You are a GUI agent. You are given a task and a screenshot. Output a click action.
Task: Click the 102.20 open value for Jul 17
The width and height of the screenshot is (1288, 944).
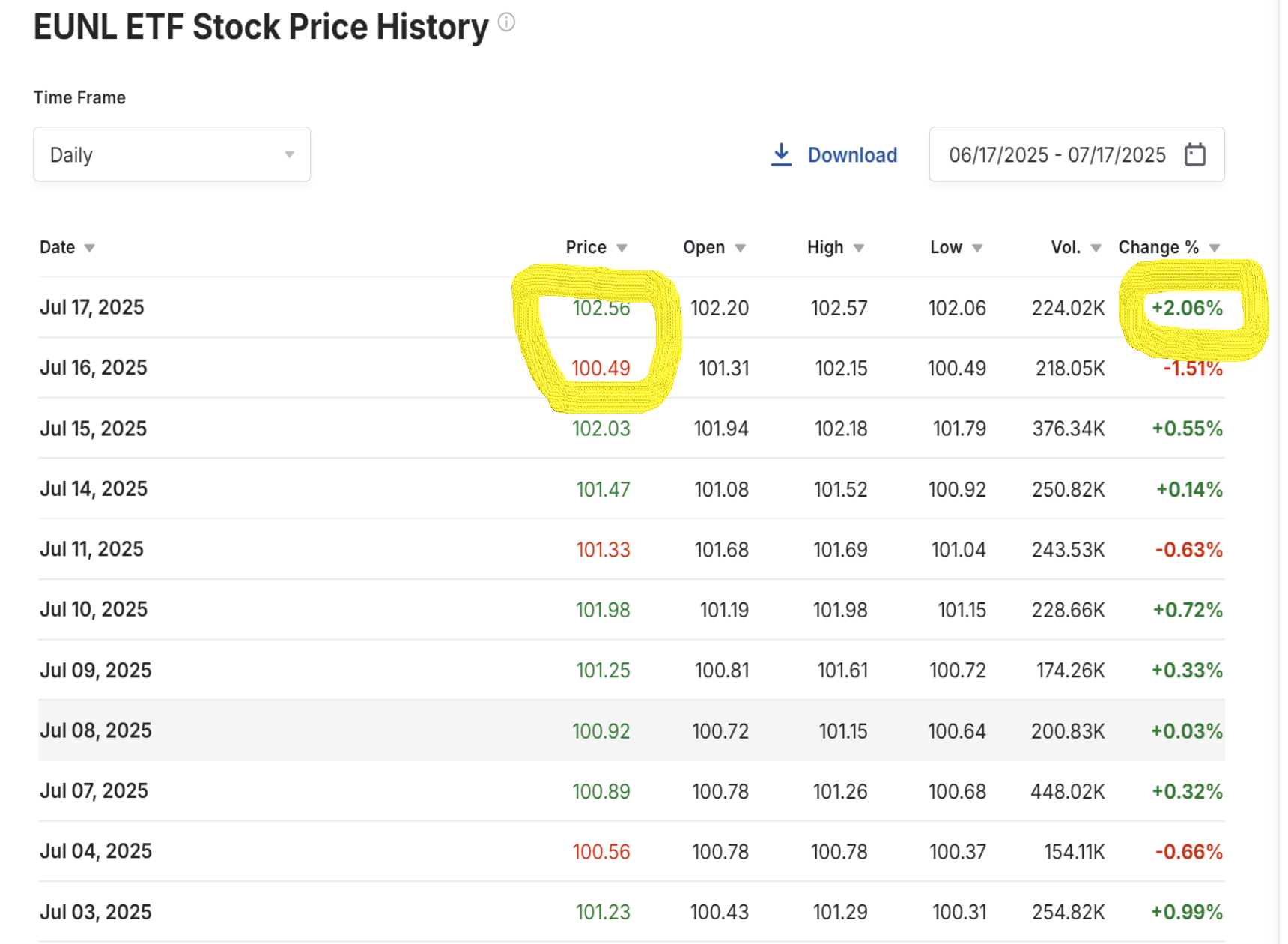coord(720,308)
